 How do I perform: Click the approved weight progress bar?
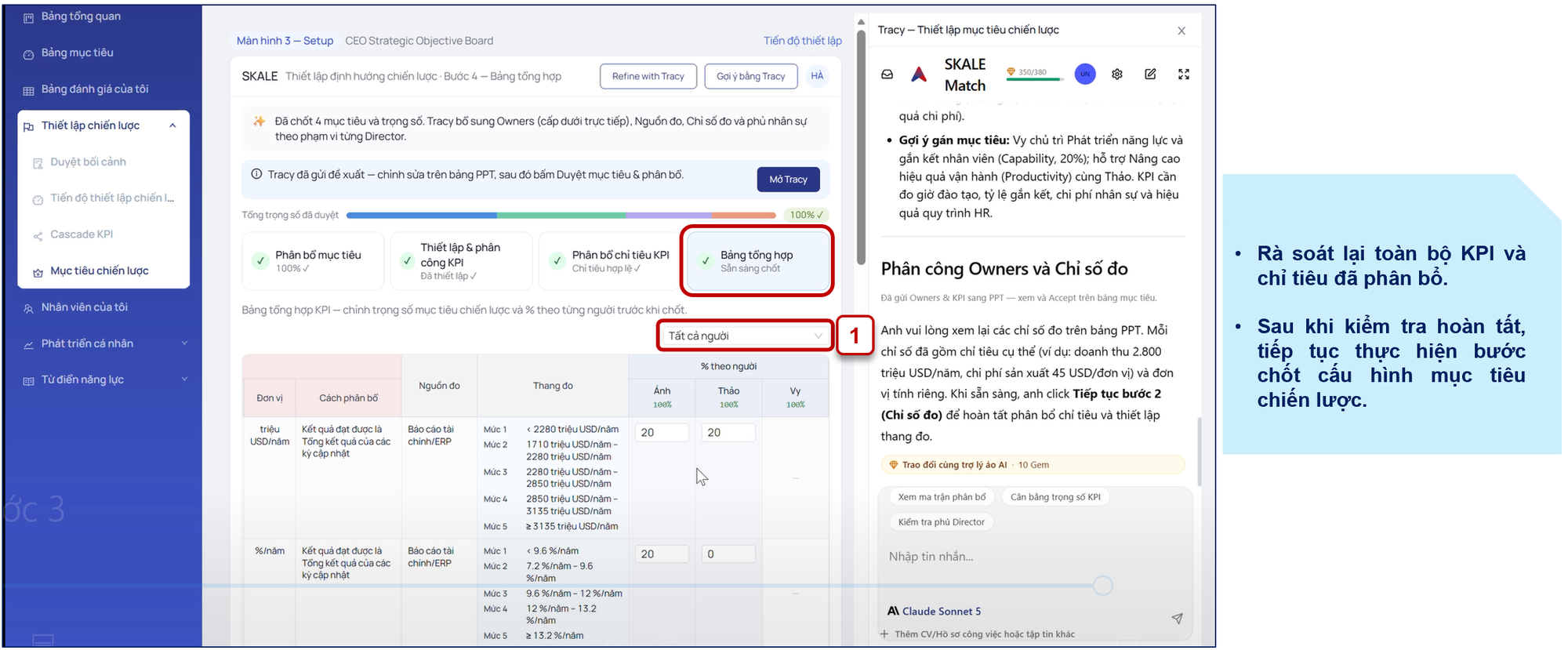pyautogui.click(x=561, y=215)
